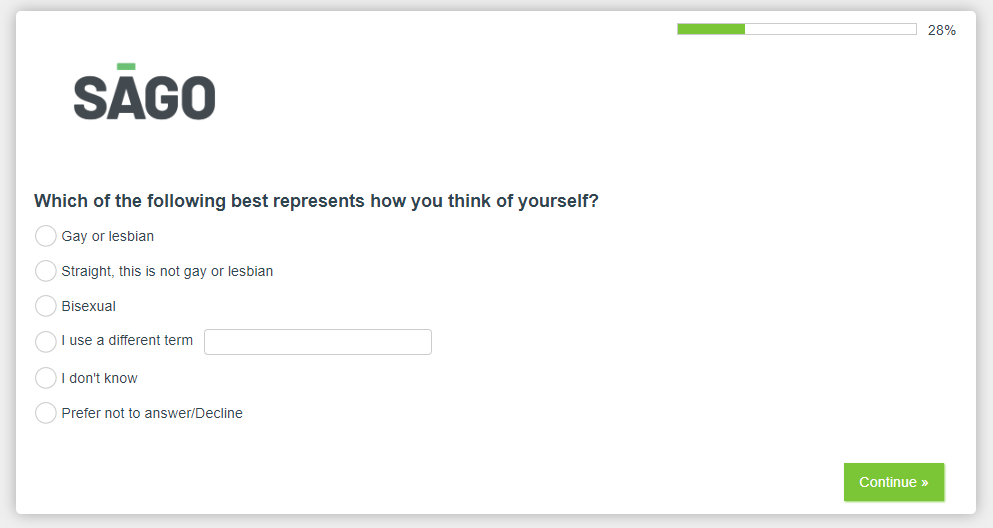Click the green accent bar above the logo's A
This screenshot has width=993, height=528.
click(126, 67)
